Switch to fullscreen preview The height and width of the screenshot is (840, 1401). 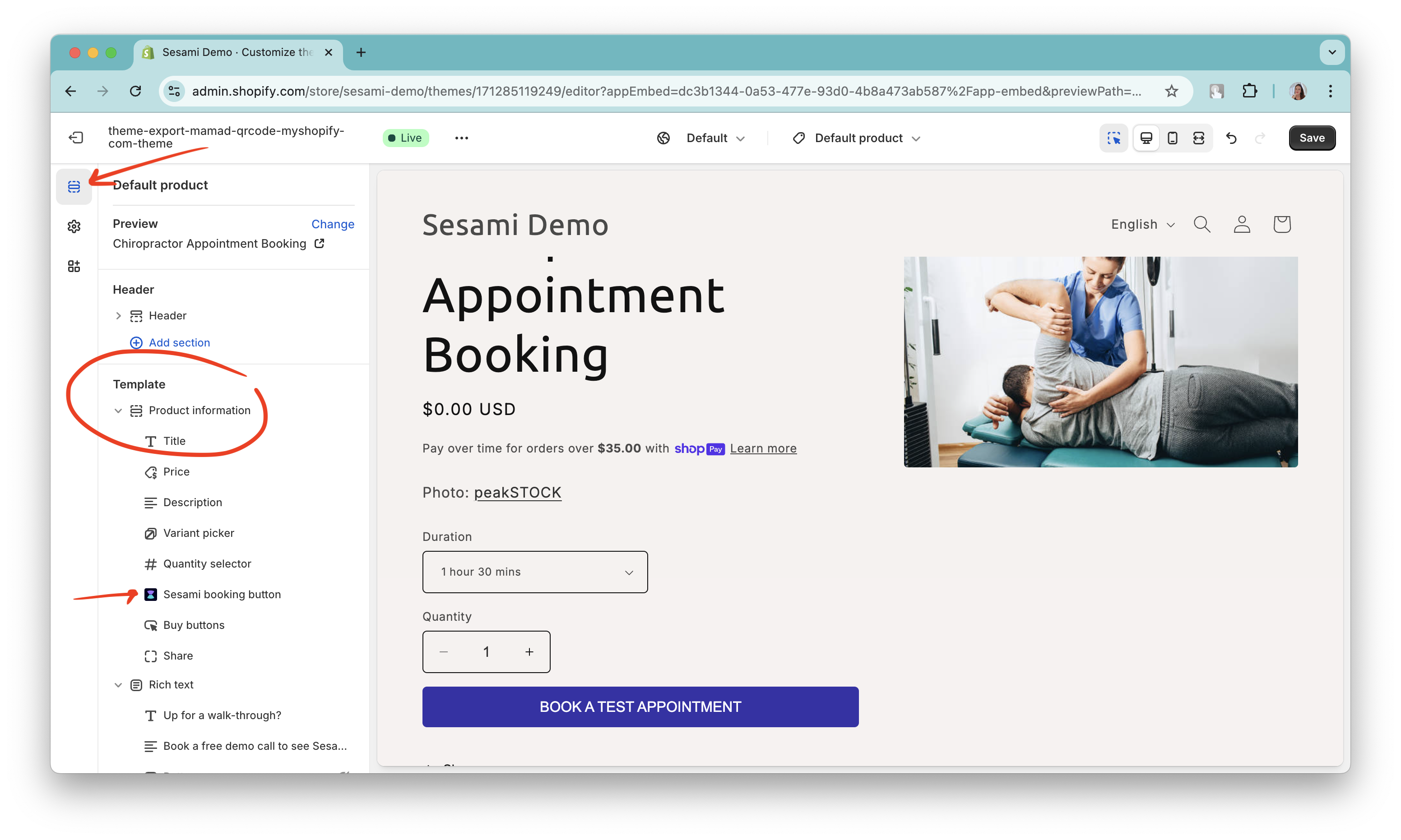(1198, 138)
